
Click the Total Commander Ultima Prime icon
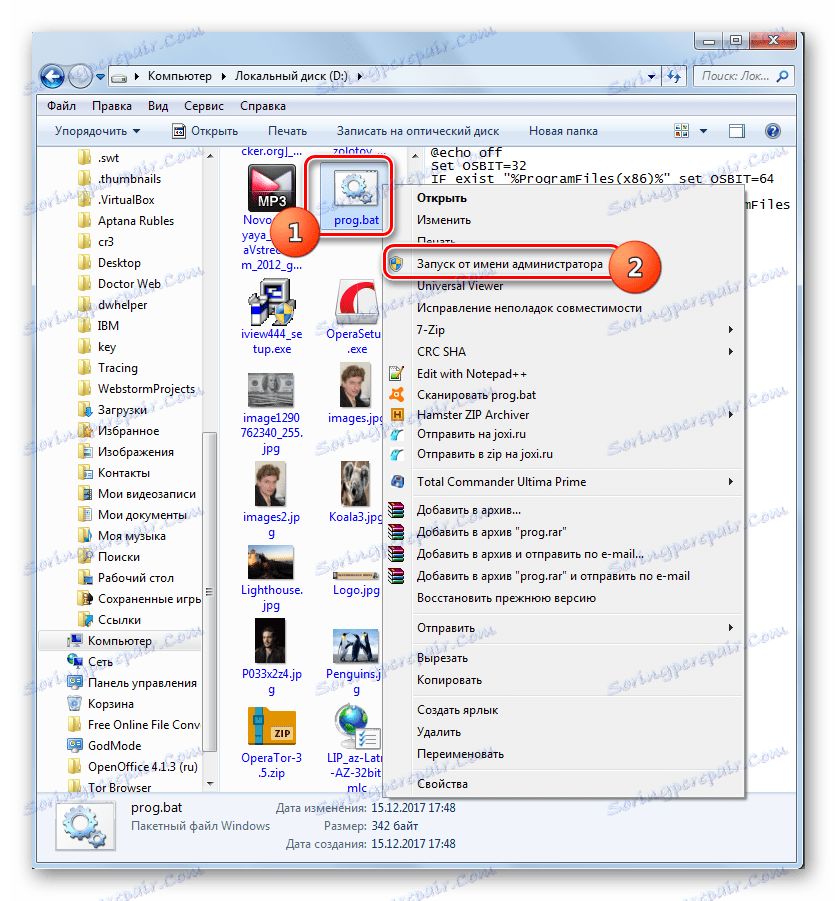[397, 482]
